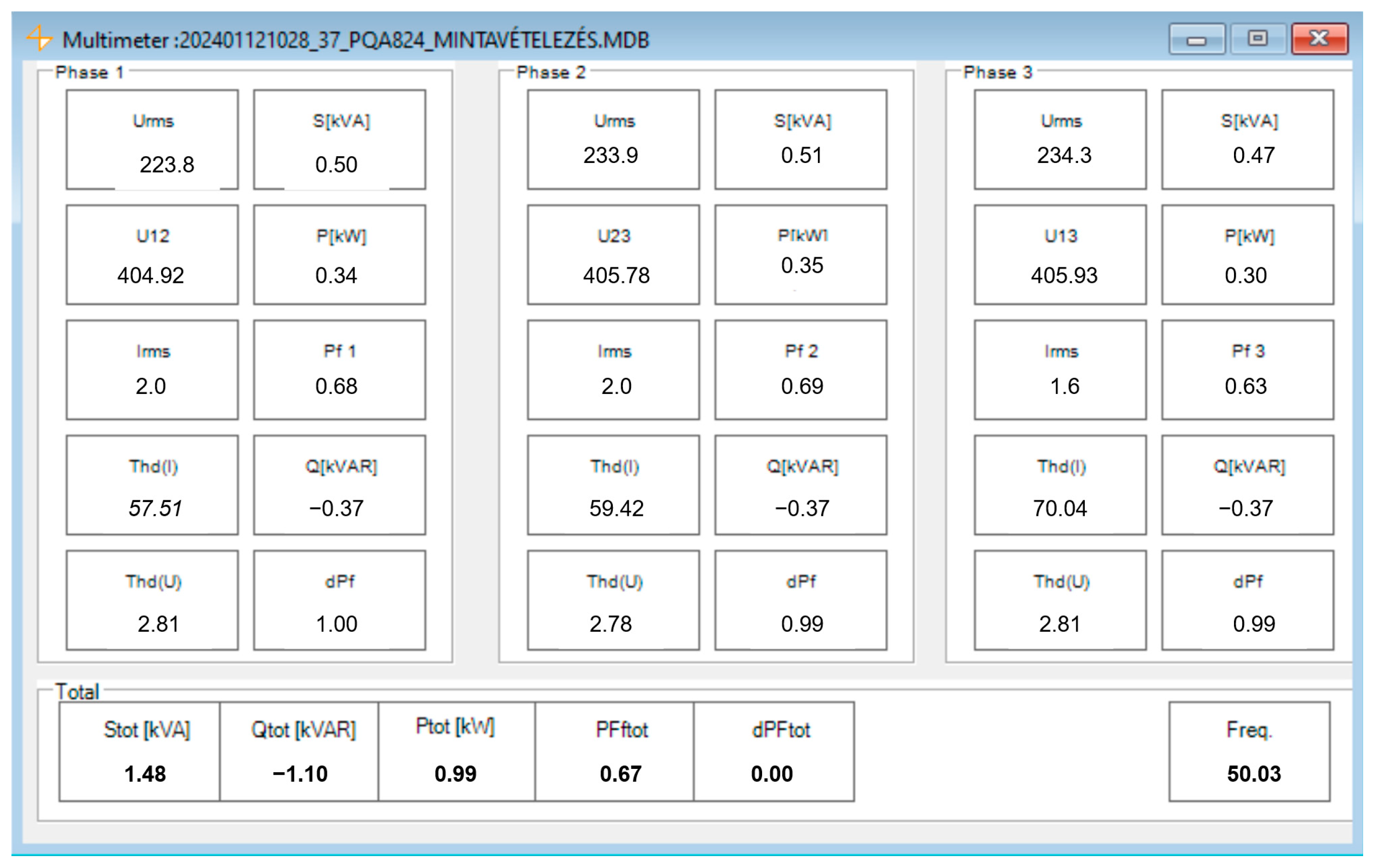Select Phase 1 dPf box showing 1.00

[x=339, y=601]
